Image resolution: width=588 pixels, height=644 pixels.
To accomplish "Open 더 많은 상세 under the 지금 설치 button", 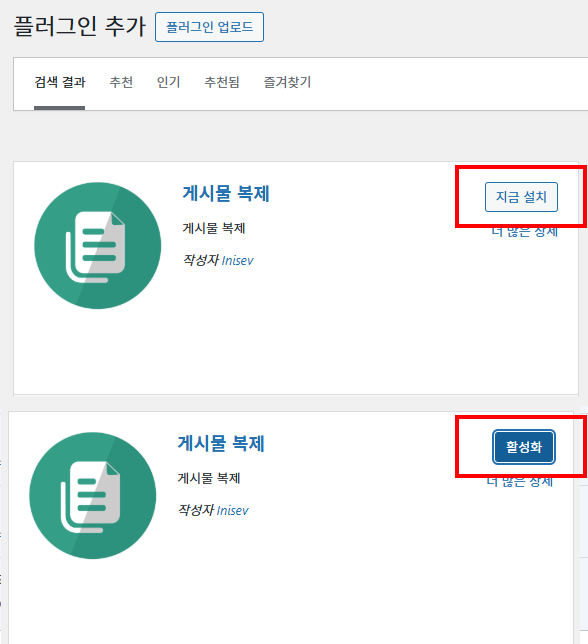I will [525, 232].
